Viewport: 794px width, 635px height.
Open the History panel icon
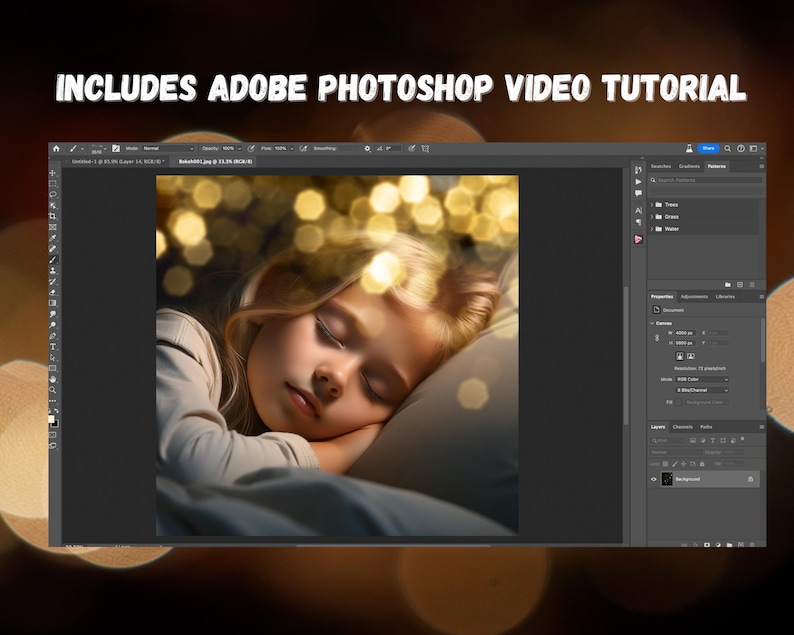pos(638,170)
